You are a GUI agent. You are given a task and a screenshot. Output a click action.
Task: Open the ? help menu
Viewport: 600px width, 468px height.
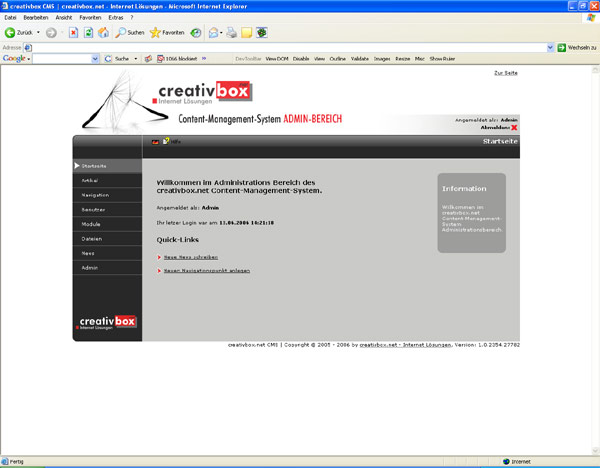pos(132,18)
